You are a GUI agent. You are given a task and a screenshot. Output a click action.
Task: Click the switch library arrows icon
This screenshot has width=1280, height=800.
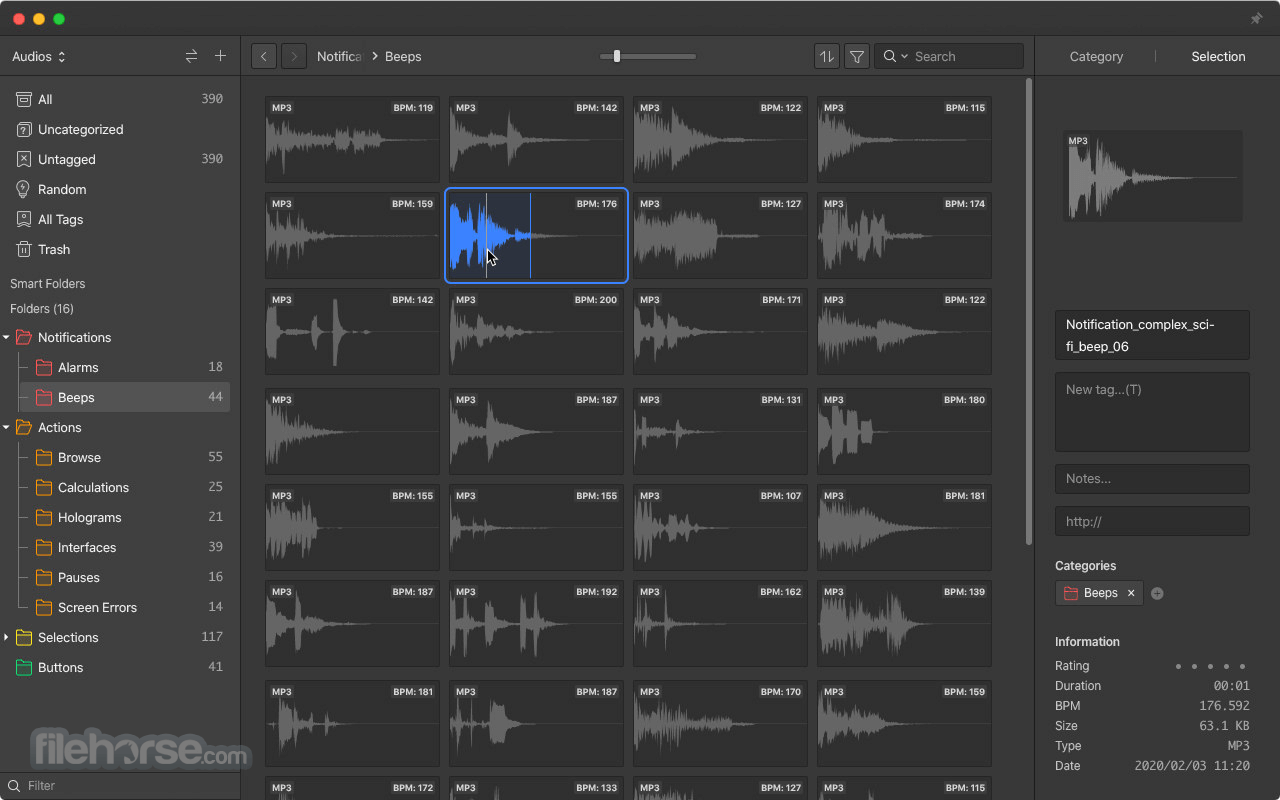191,57
